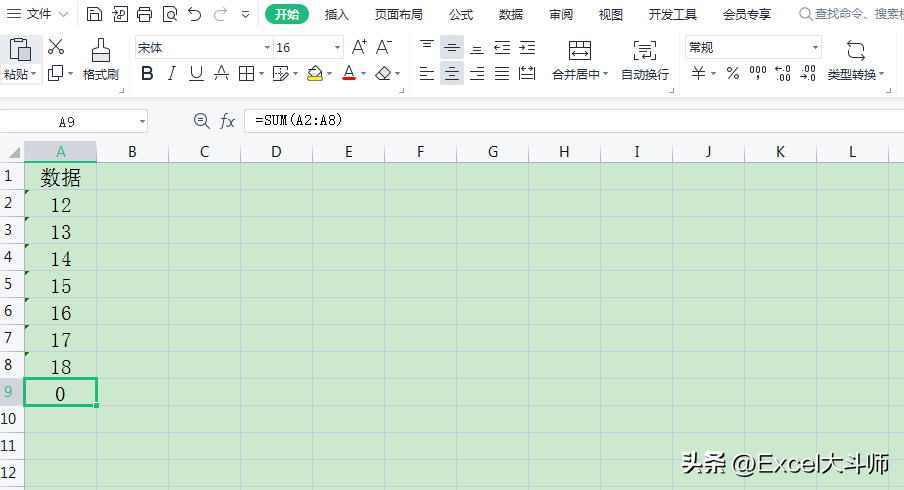Screen dimensions: 904x490
Task: Click the Save icon in quick access bar
Action: tap(94, 14)
